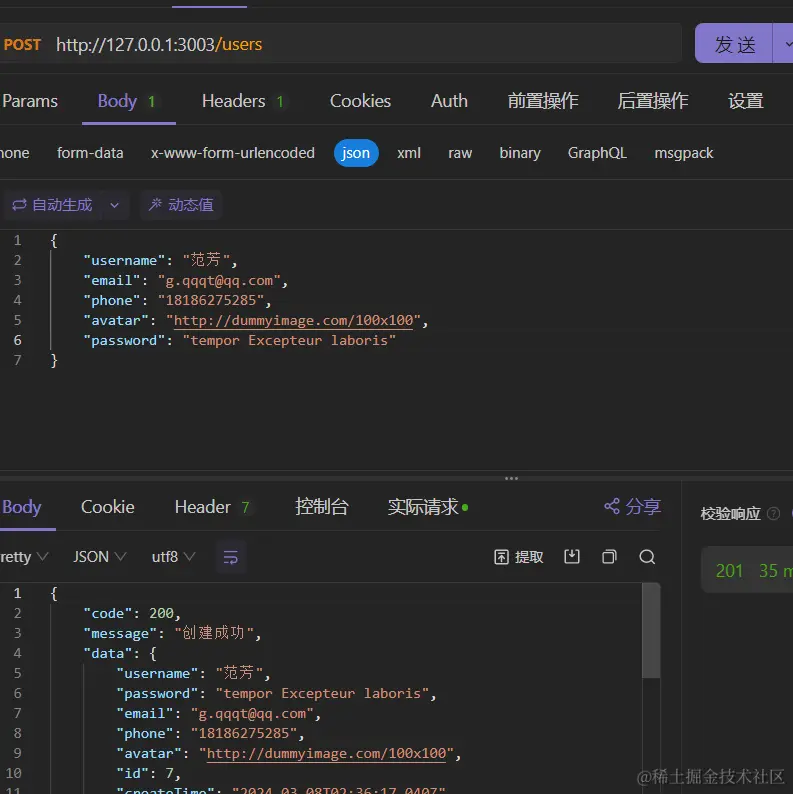Open the response Cookie tab
The width and height of the screenshot is (793, 794).
108,507
